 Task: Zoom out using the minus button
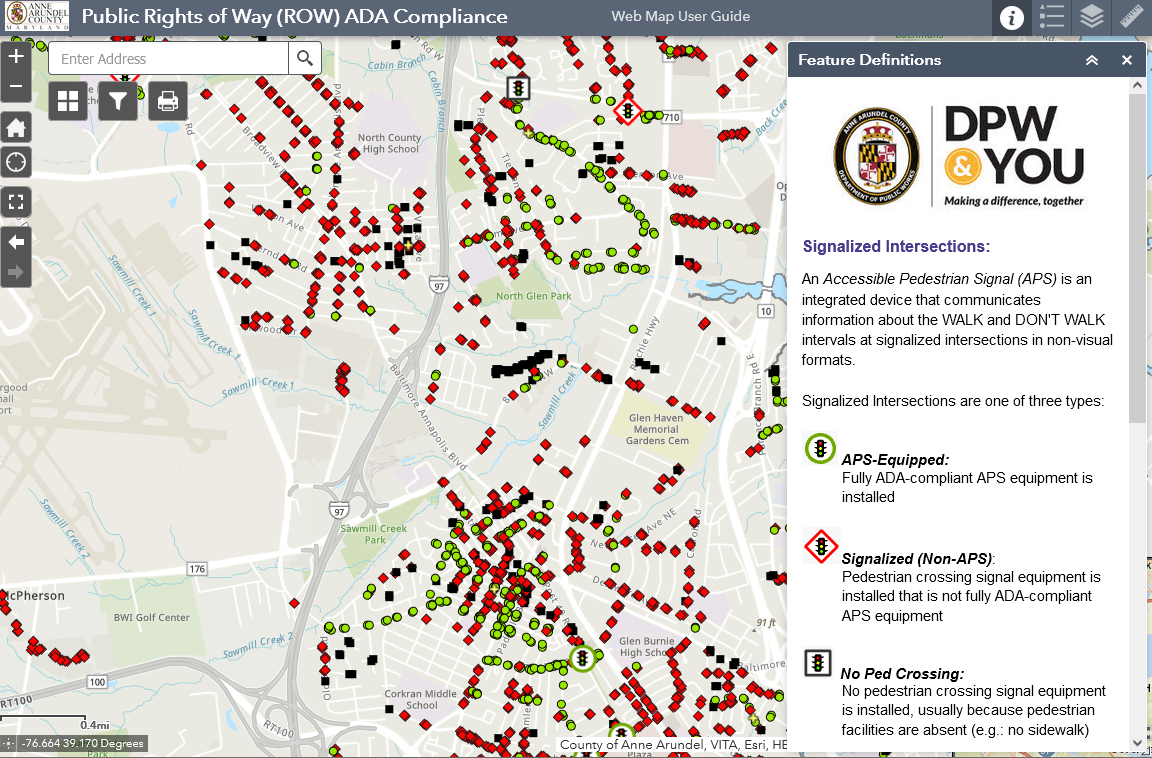tap(15, 88)
